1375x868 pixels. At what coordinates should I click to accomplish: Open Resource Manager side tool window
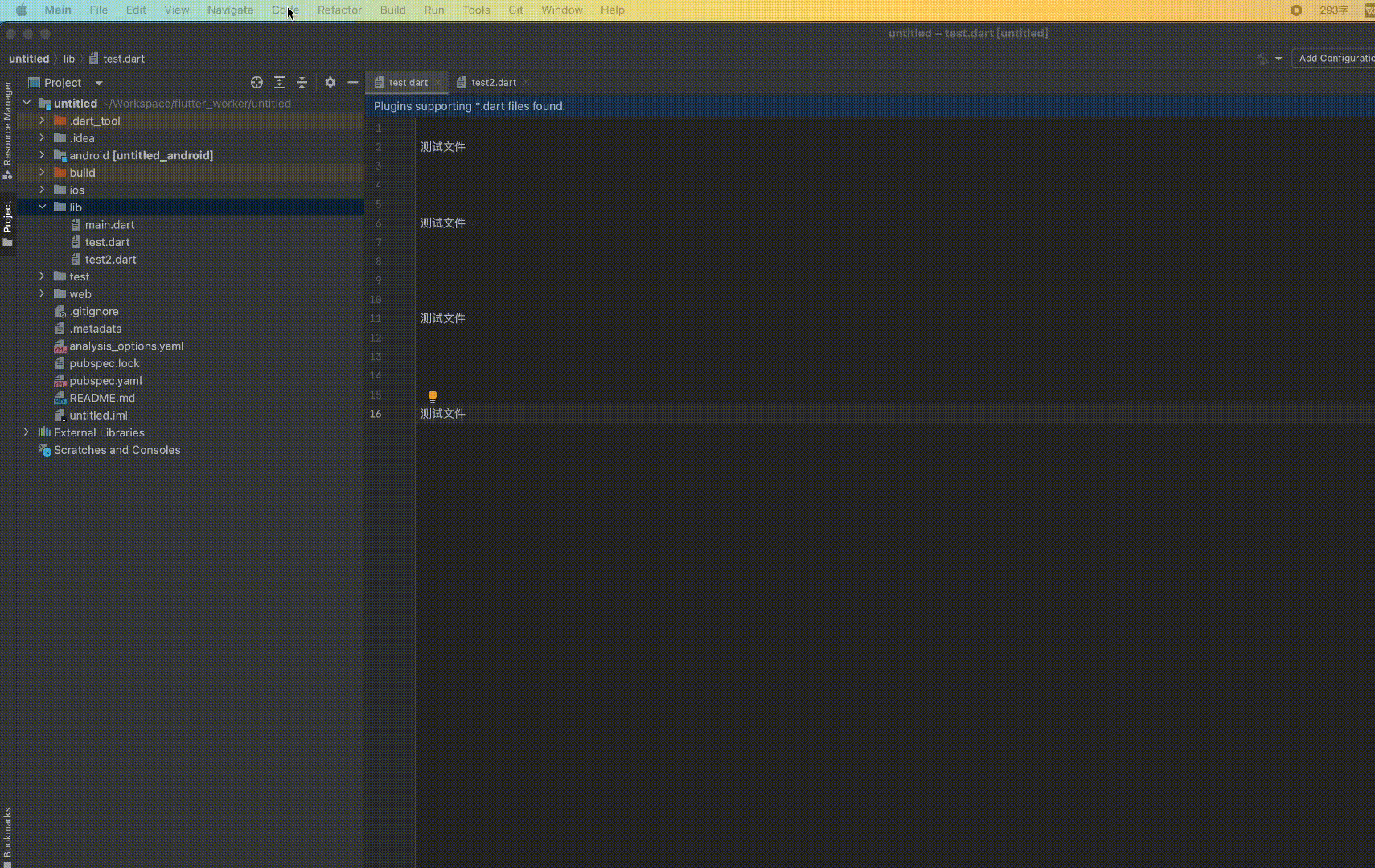click(x=8, y=130)
